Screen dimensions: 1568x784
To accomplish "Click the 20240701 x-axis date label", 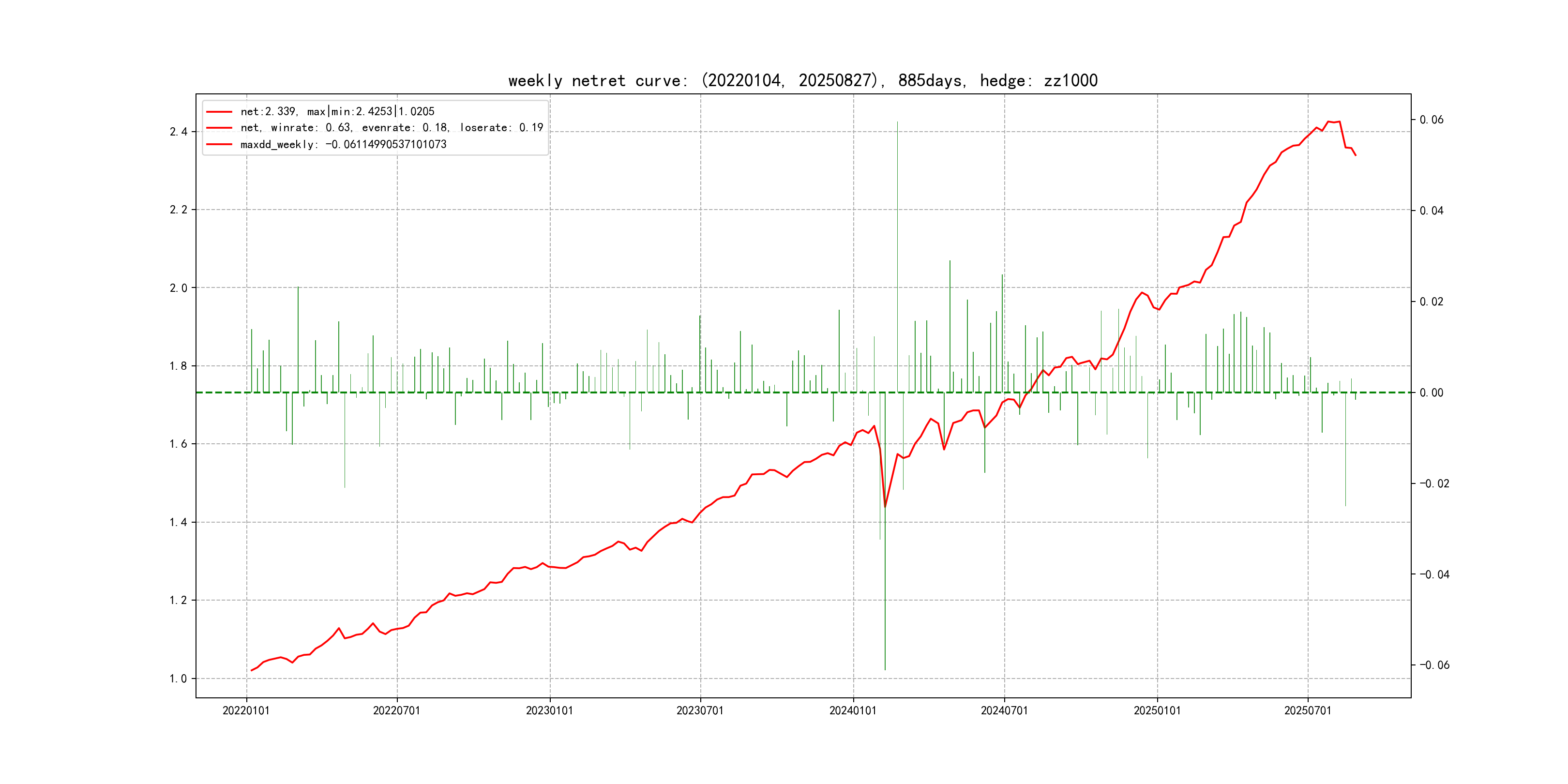I will tap(1004, 710).
